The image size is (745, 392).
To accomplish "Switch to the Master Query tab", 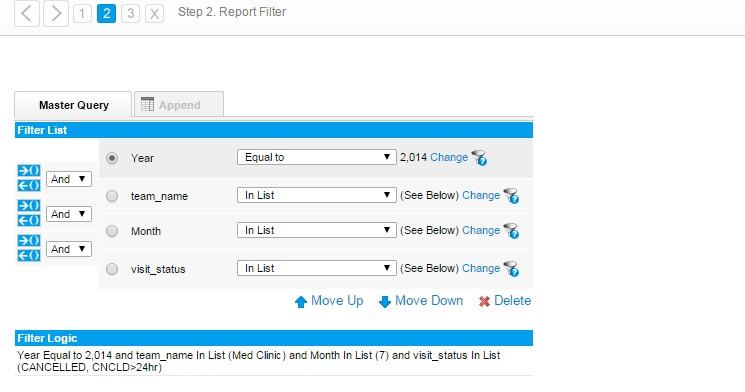I will pyautogui.click(x=73, y=105).
